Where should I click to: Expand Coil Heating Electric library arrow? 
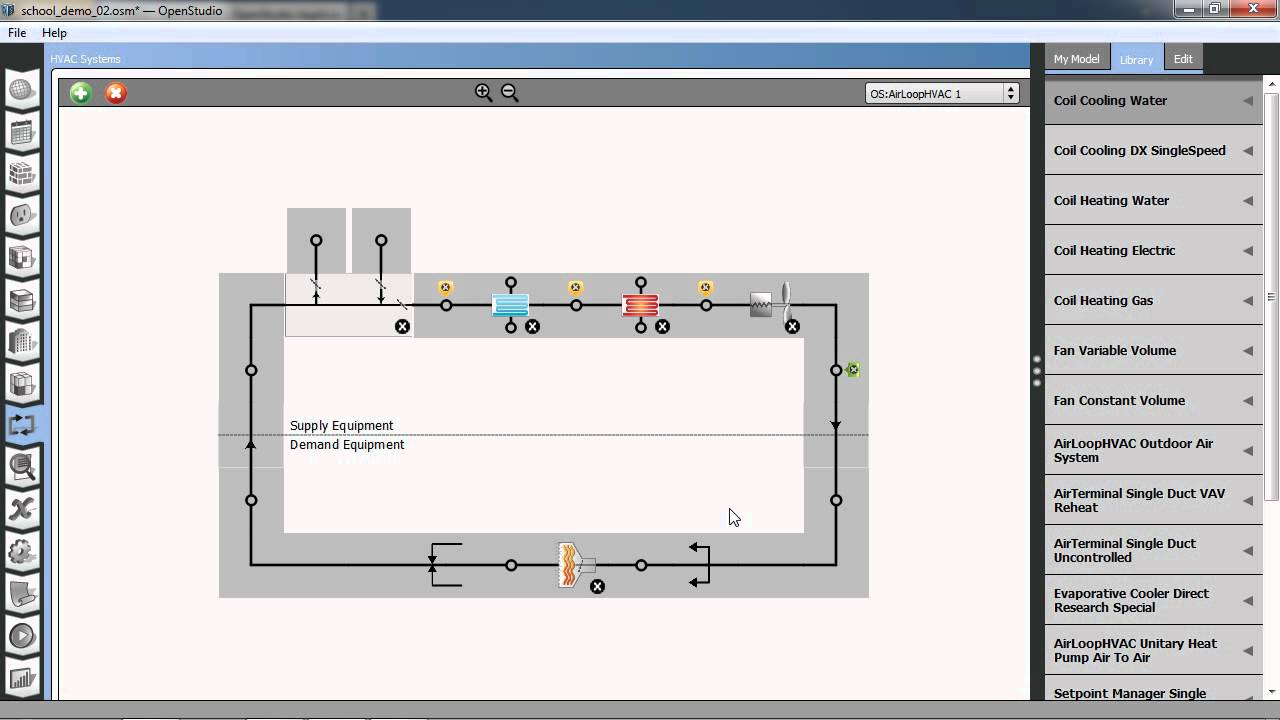tap(1248, 251)
